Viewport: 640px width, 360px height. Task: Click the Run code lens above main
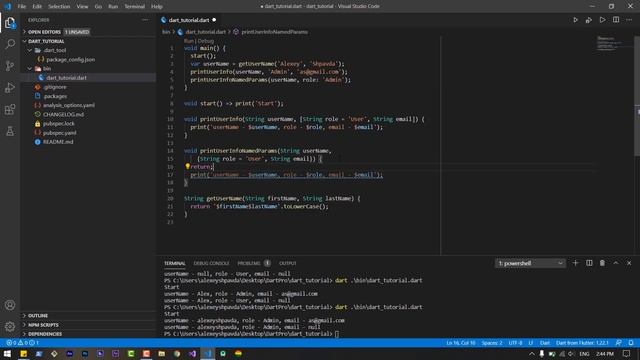tap(188, 41)
